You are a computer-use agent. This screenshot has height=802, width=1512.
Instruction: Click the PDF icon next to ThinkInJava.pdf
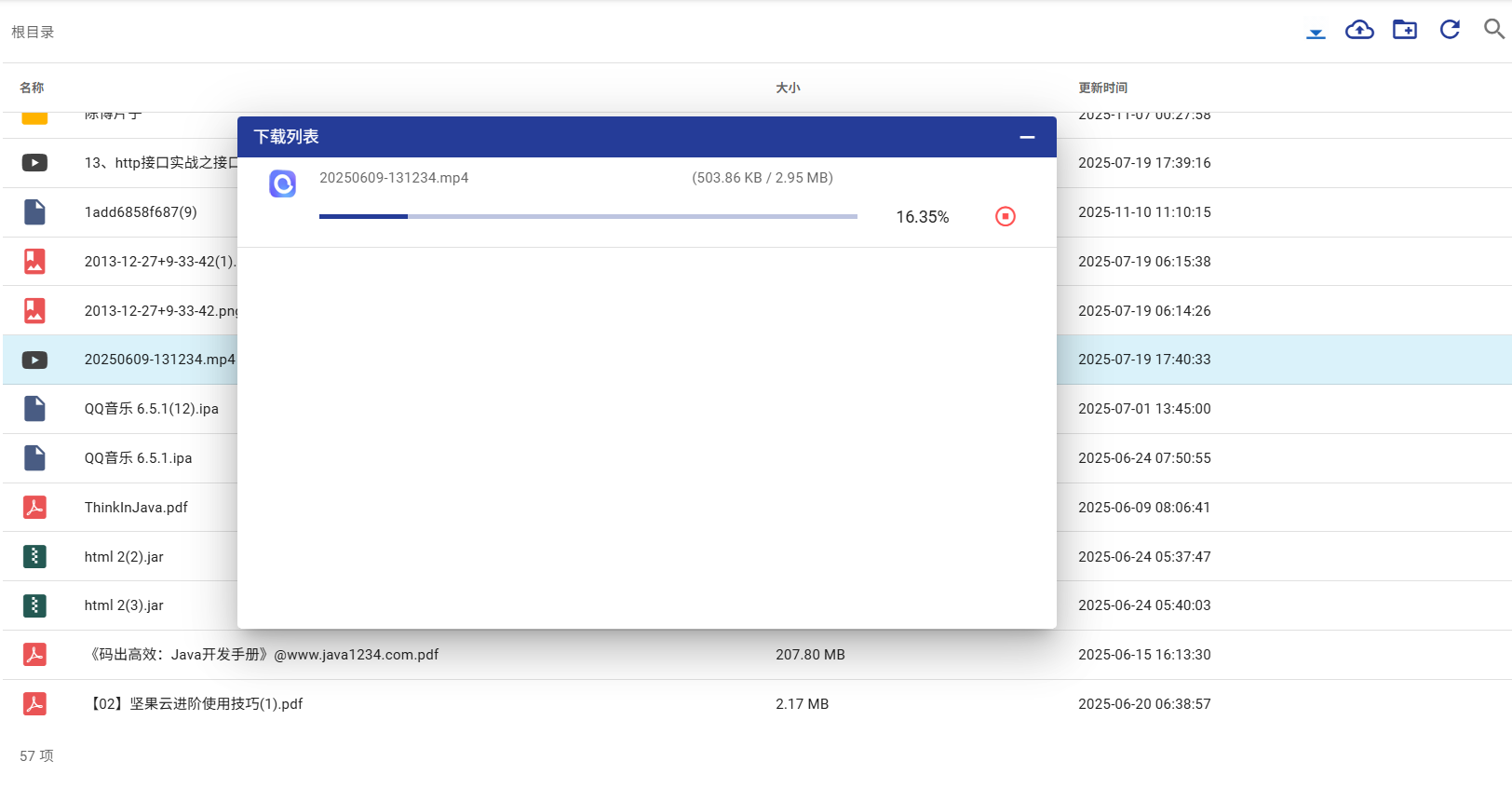point(34,508)
